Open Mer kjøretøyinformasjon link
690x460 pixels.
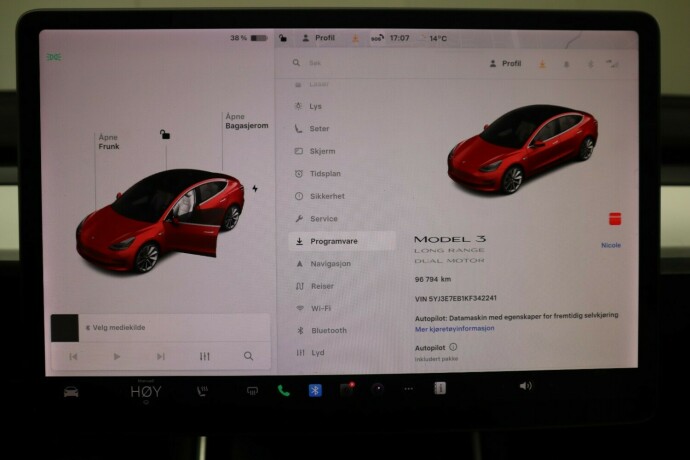(455, 328)
